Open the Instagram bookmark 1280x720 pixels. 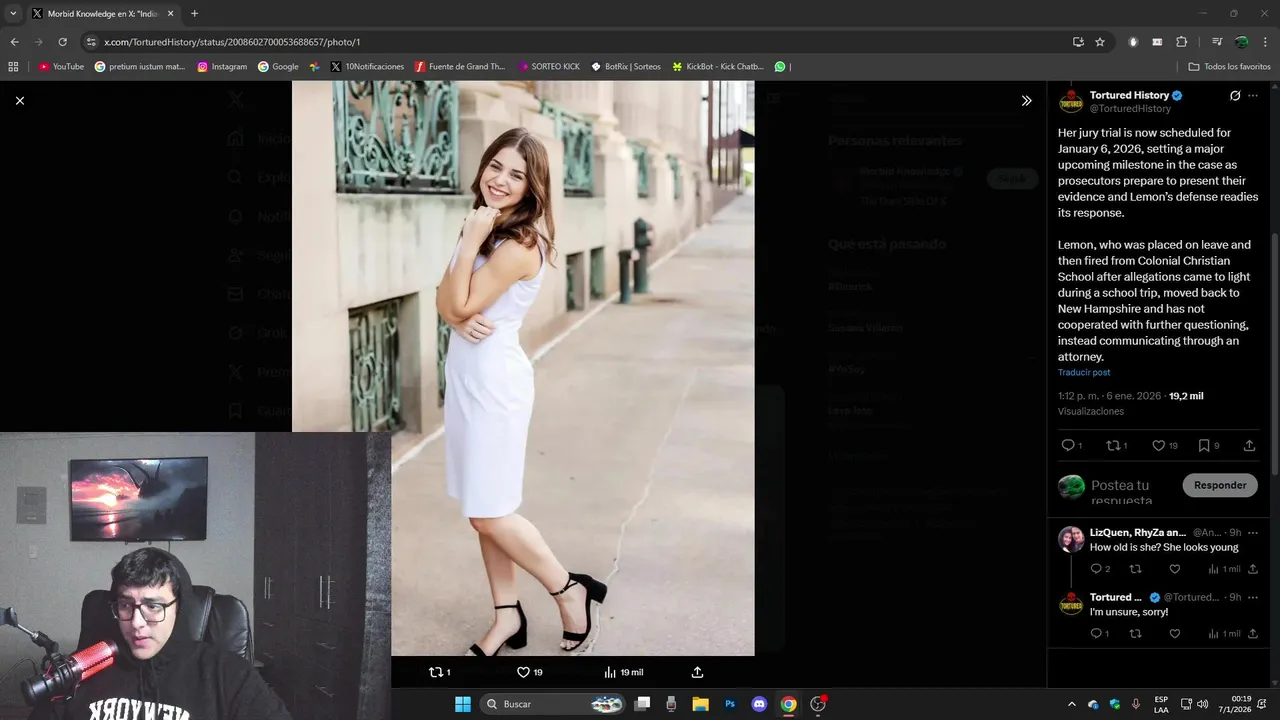point(222,67)
